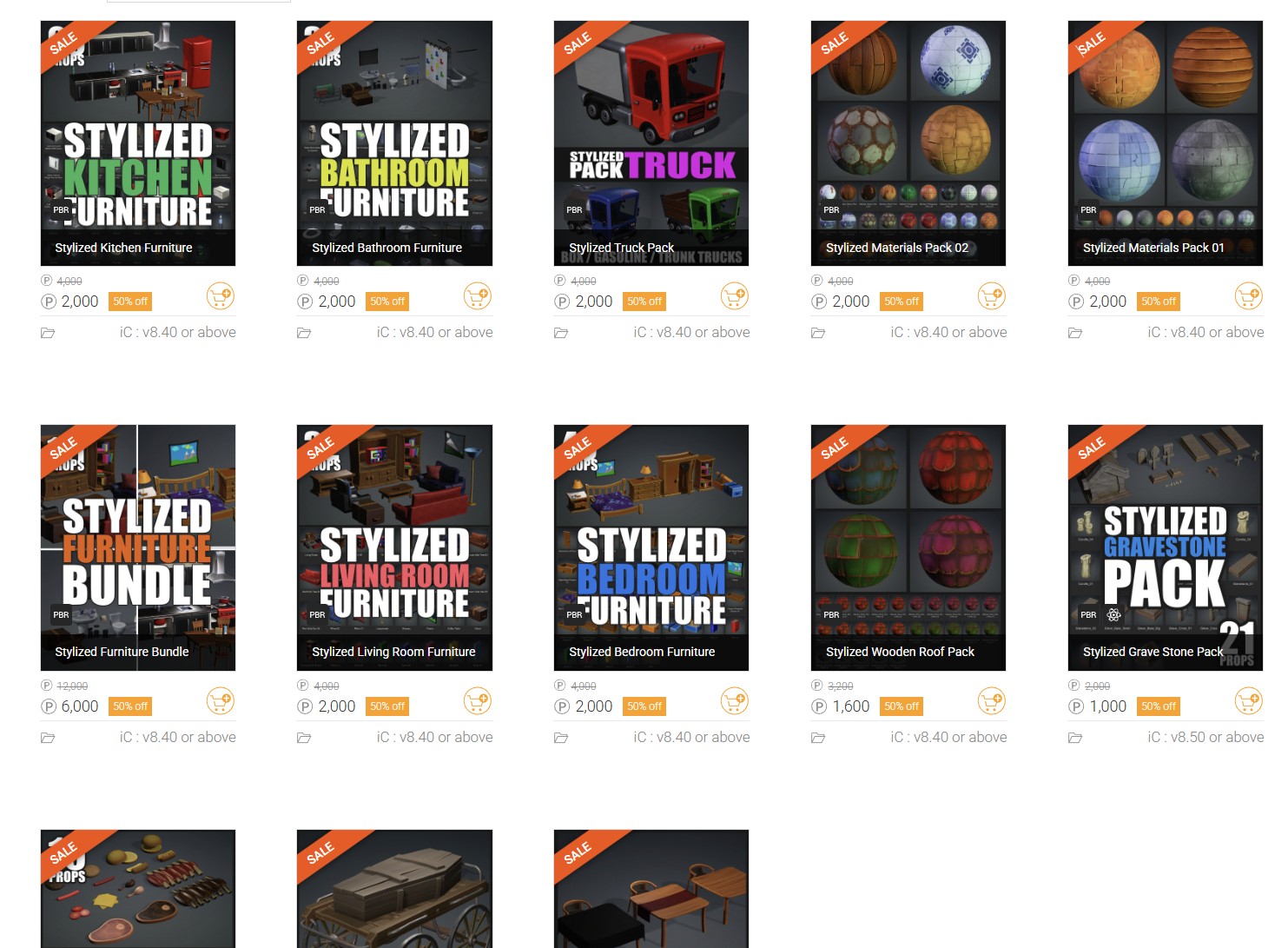Click the search input field at the top
This screenshot has width=1288, height=948.
[x=198, y=2]
